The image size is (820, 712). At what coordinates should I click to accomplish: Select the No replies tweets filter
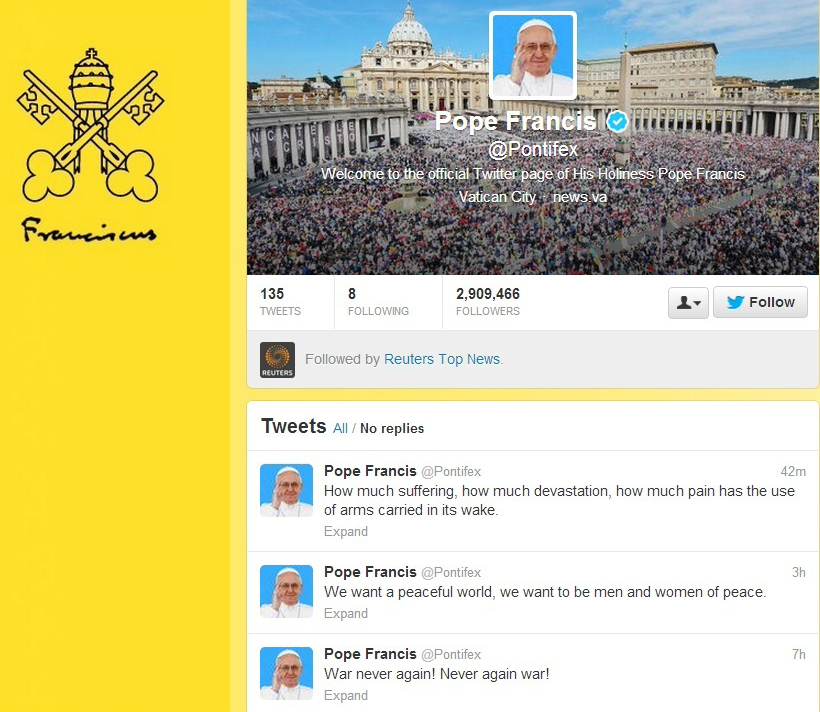(x=392, y=428)
